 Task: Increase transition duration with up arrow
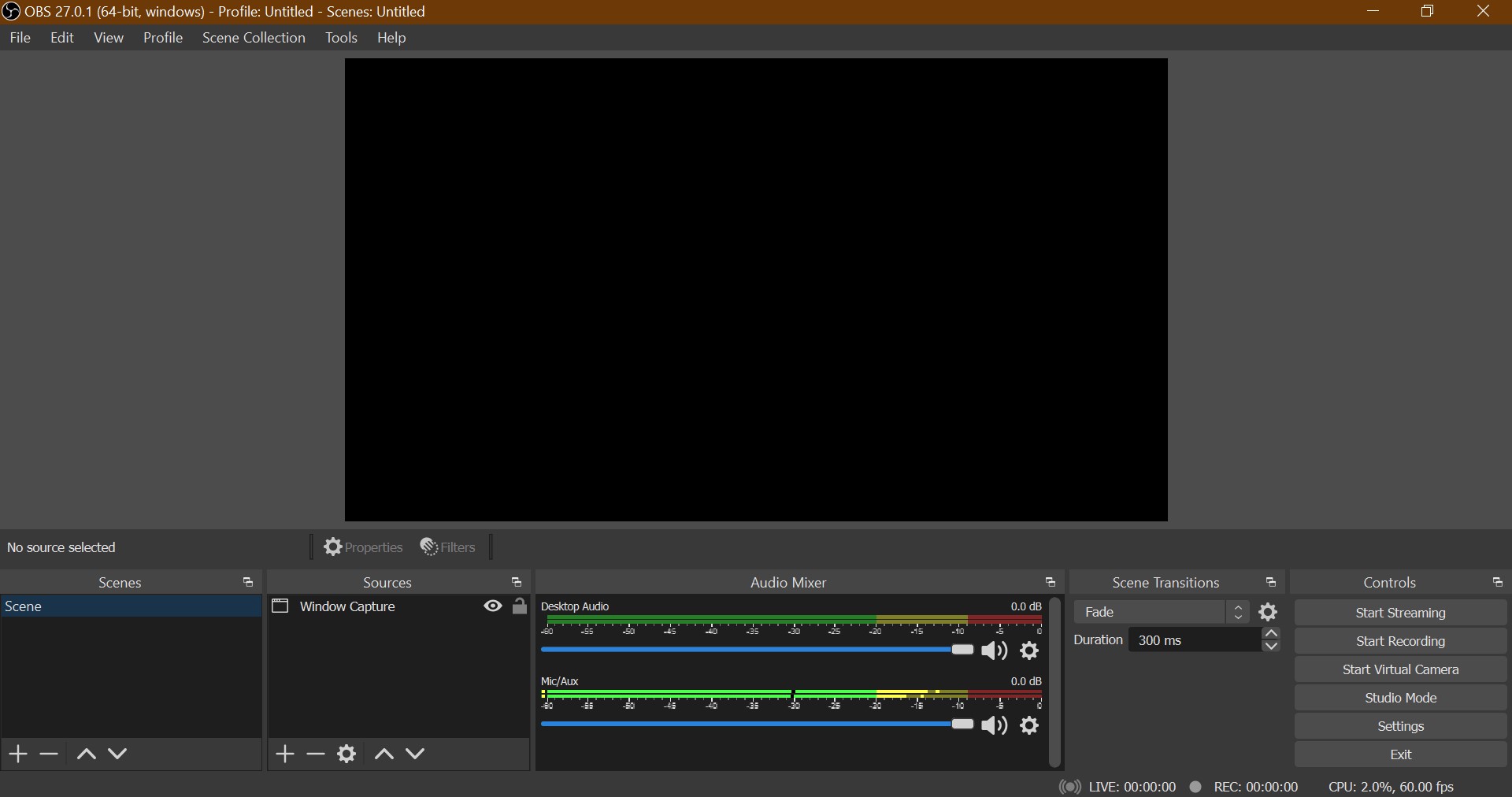click(1271, 633)
